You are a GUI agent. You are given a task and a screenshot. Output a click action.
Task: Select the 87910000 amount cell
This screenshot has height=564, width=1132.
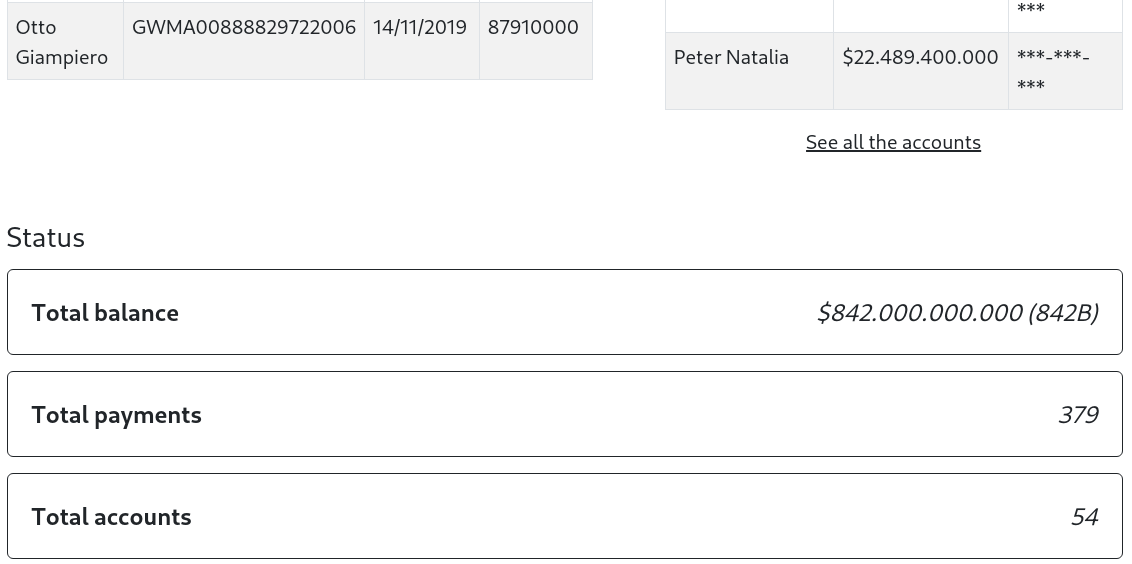pos(533,27)
